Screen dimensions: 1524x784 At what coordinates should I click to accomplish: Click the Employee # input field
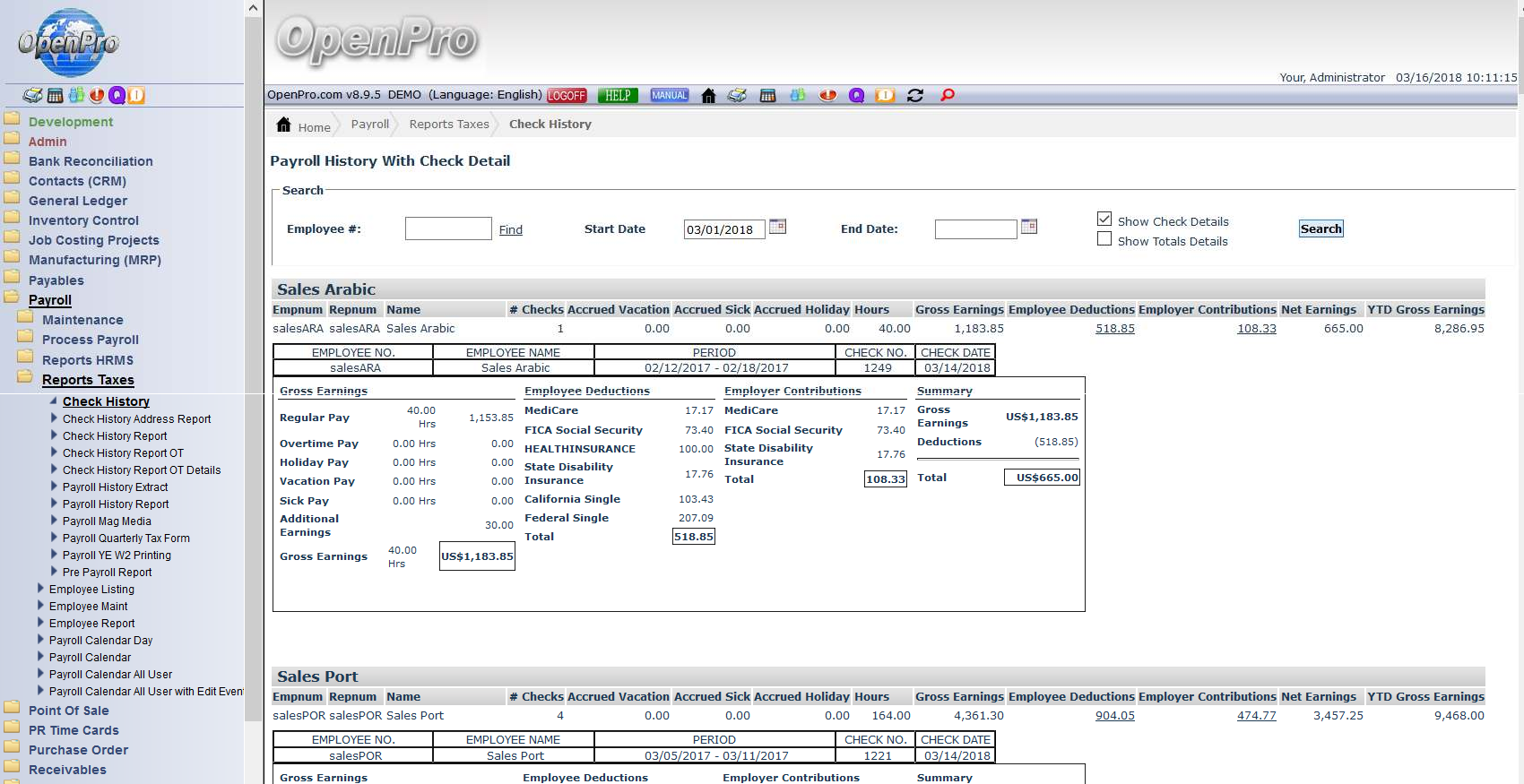click(448, 228)
